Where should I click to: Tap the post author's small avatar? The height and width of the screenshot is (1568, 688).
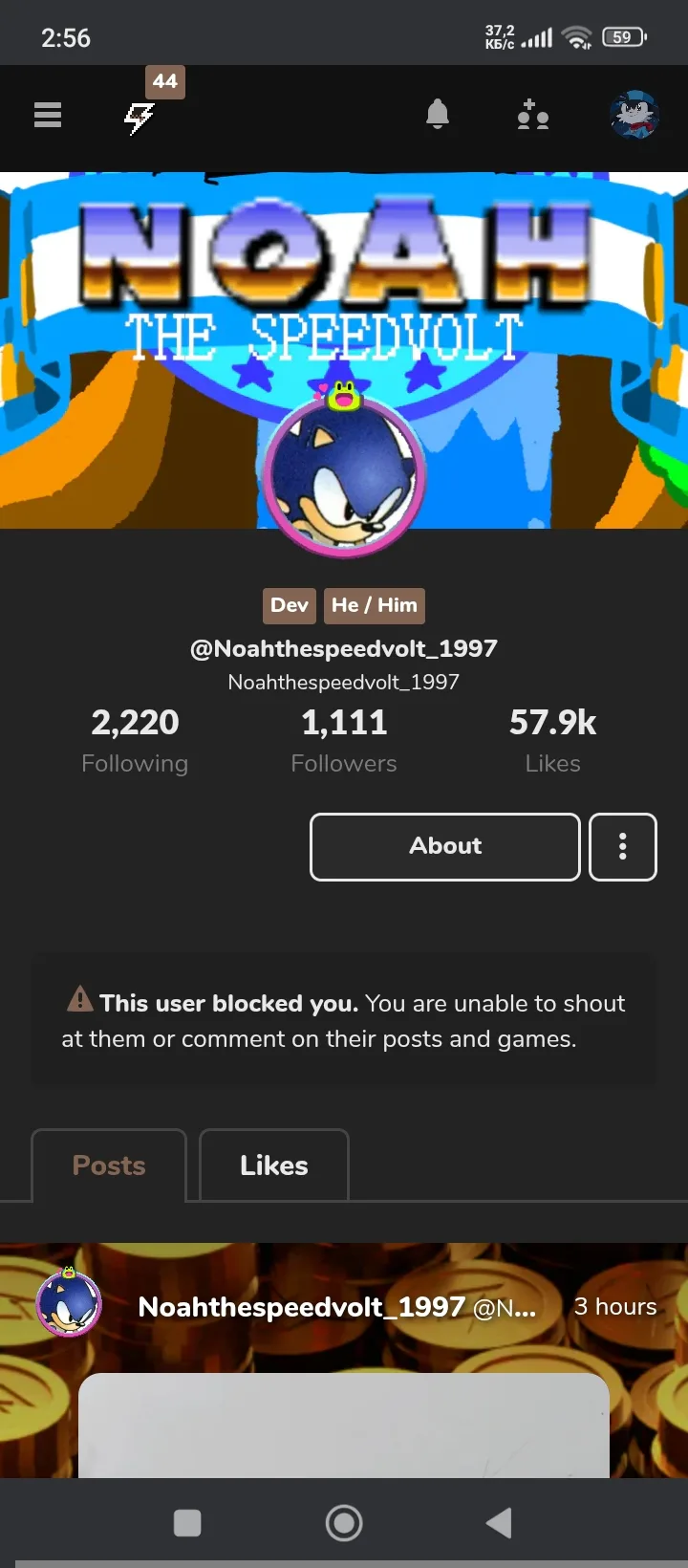pos(69,1304)
